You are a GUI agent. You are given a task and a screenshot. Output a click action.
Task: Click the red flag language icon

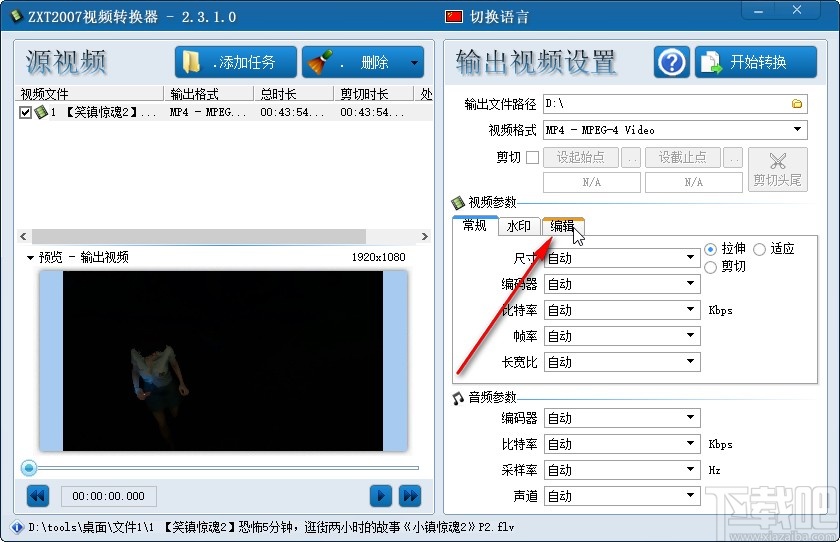click(453, 17)
